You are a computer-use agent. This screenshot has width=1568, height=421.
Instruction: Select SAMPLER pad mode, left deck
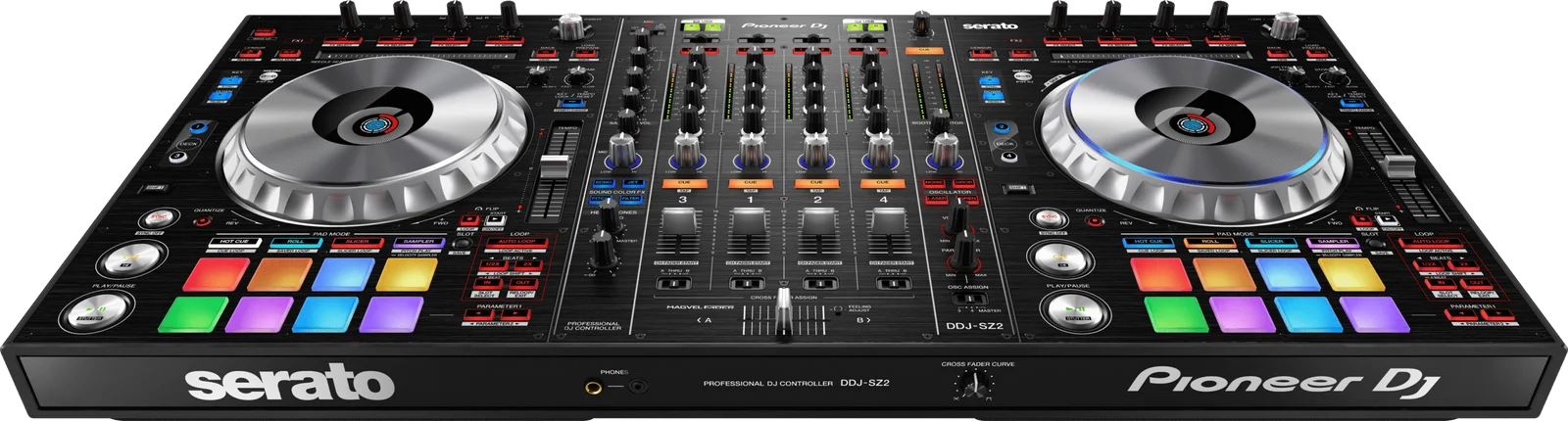(x=419, y=242)
